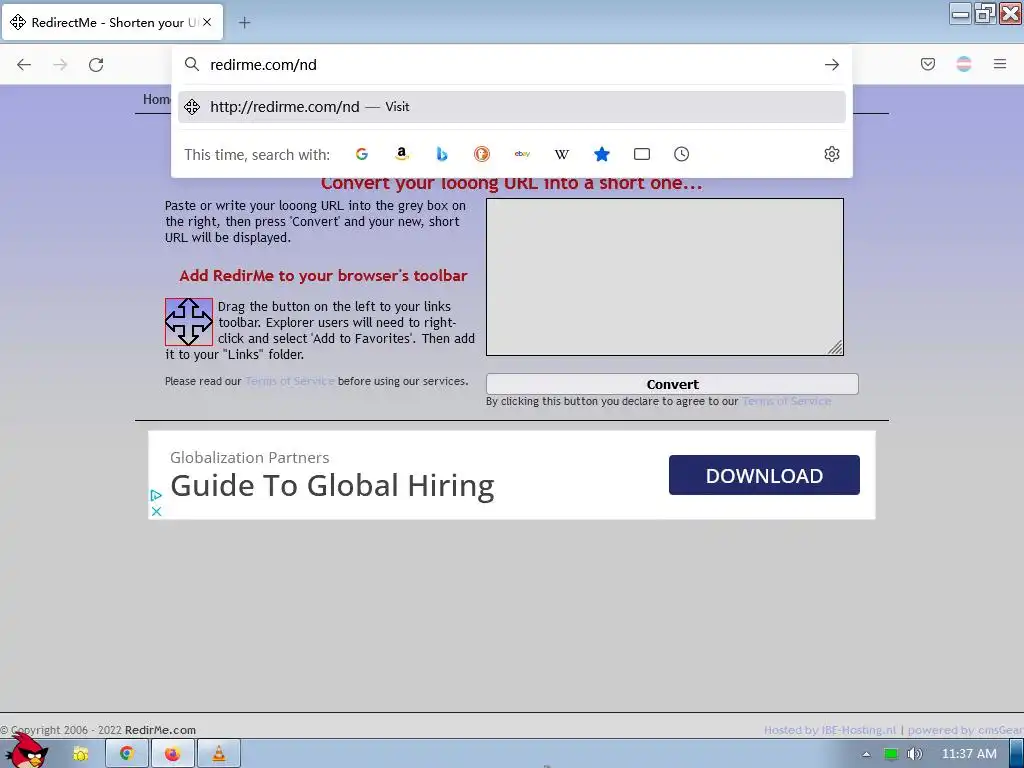Reload the current page
Image resolution: width=1024 pixels, height=768 pixels.
[96, 65]
